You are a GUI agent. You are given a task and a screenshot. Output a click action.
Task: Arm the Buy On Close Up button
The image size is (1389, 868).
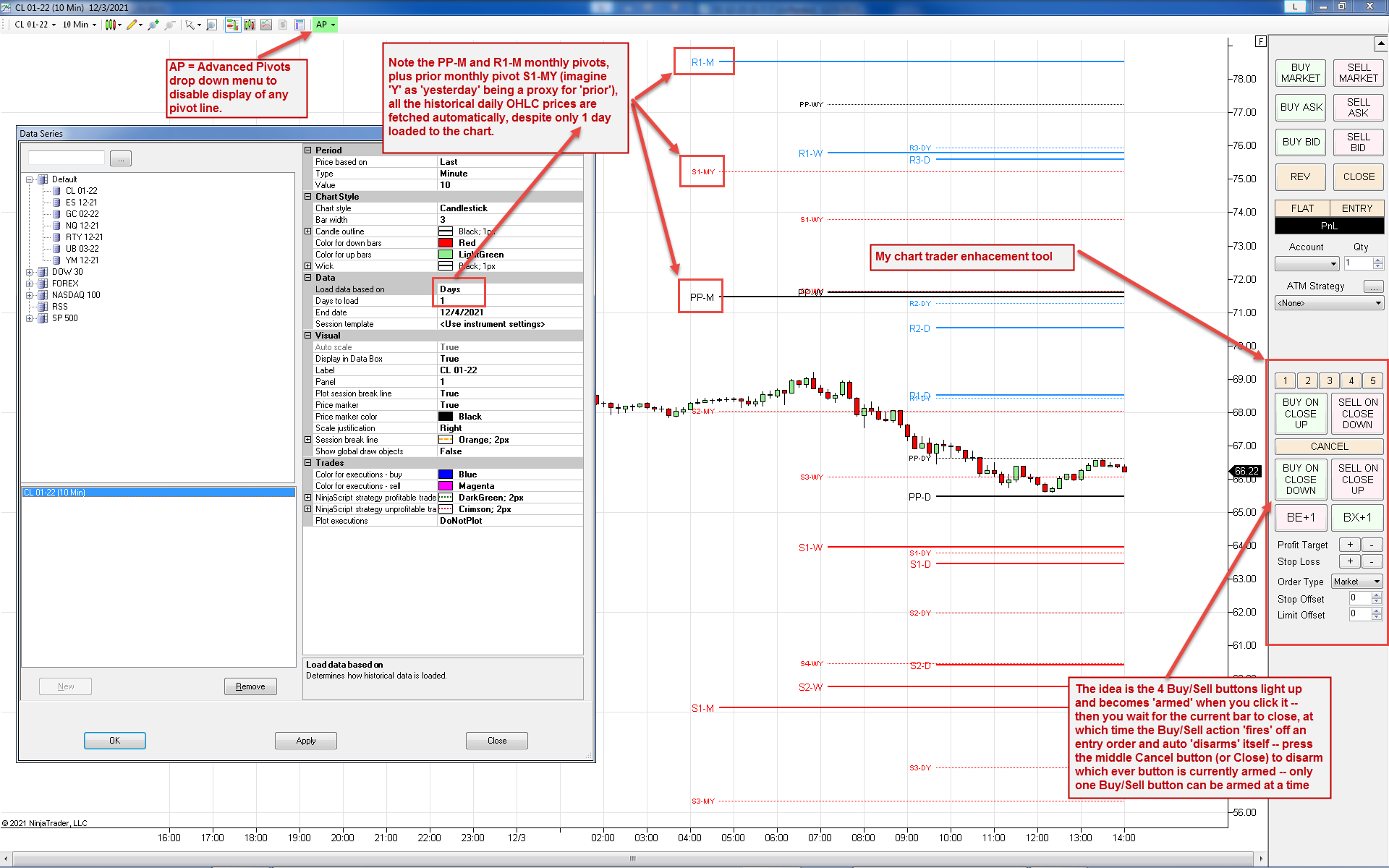coord(1300,413)
